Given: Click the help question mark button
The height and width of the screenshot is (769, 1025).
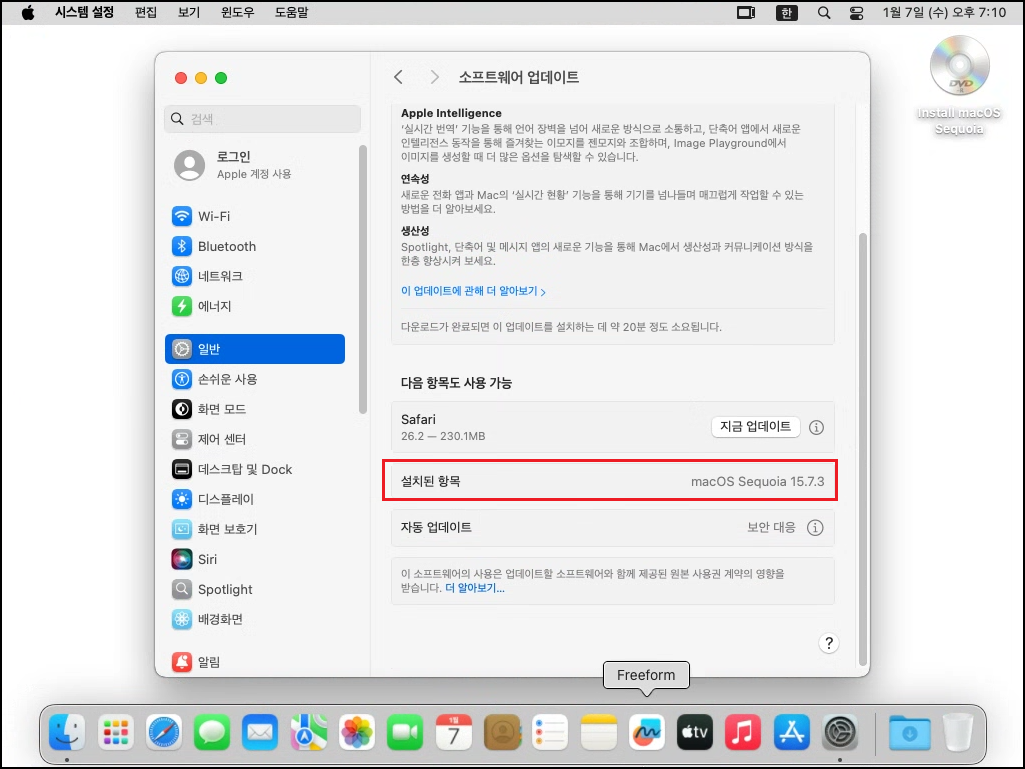Looking at the screenshot, I should point(828,643).
